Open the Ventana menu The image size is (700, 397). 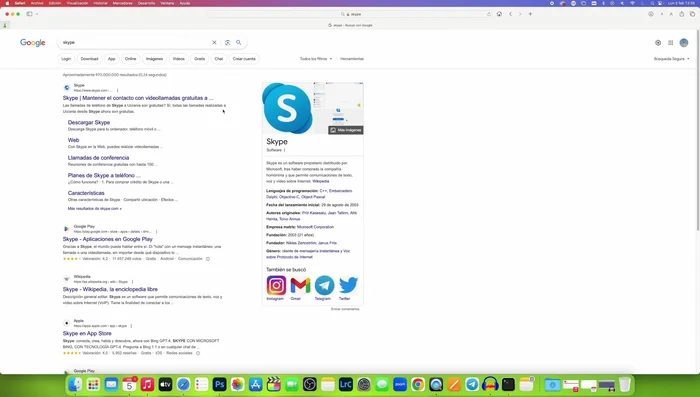[167, 3]
